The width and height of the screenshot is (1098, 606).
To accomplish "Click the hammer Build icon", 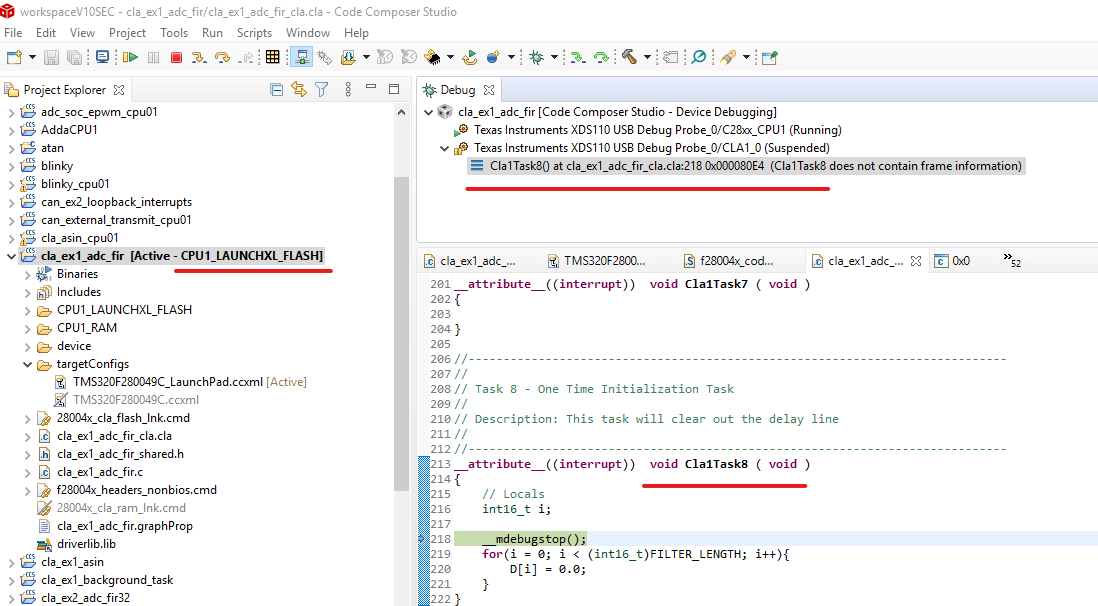I will click(629, 58).
